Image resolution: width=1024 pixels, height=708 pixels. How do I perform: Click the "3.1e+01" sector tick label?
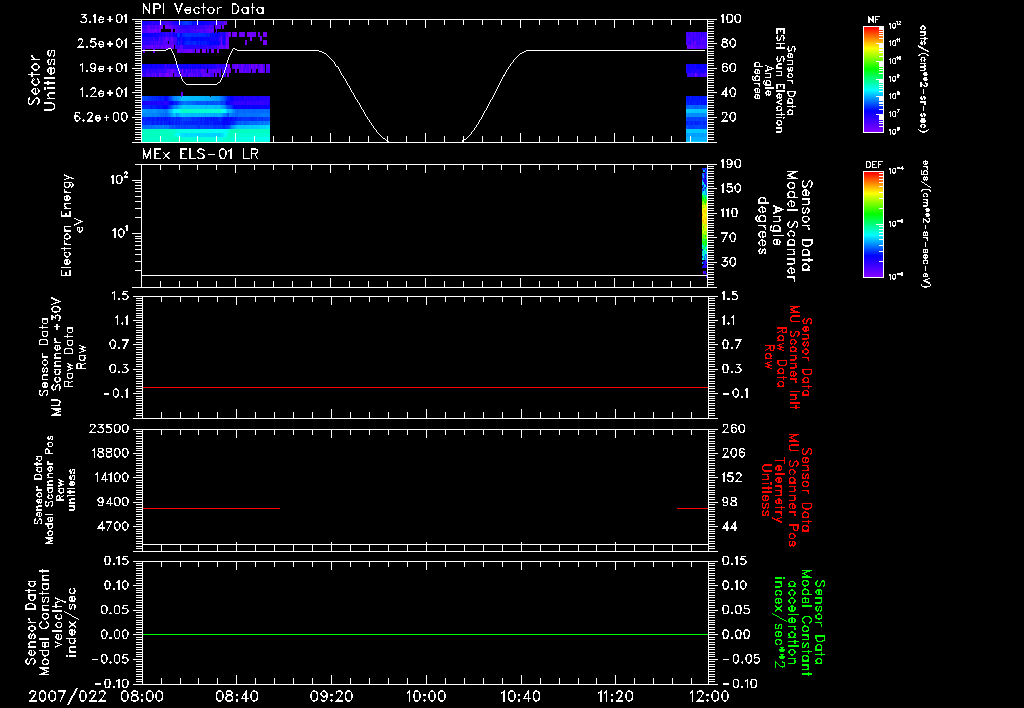click(104, 19)
